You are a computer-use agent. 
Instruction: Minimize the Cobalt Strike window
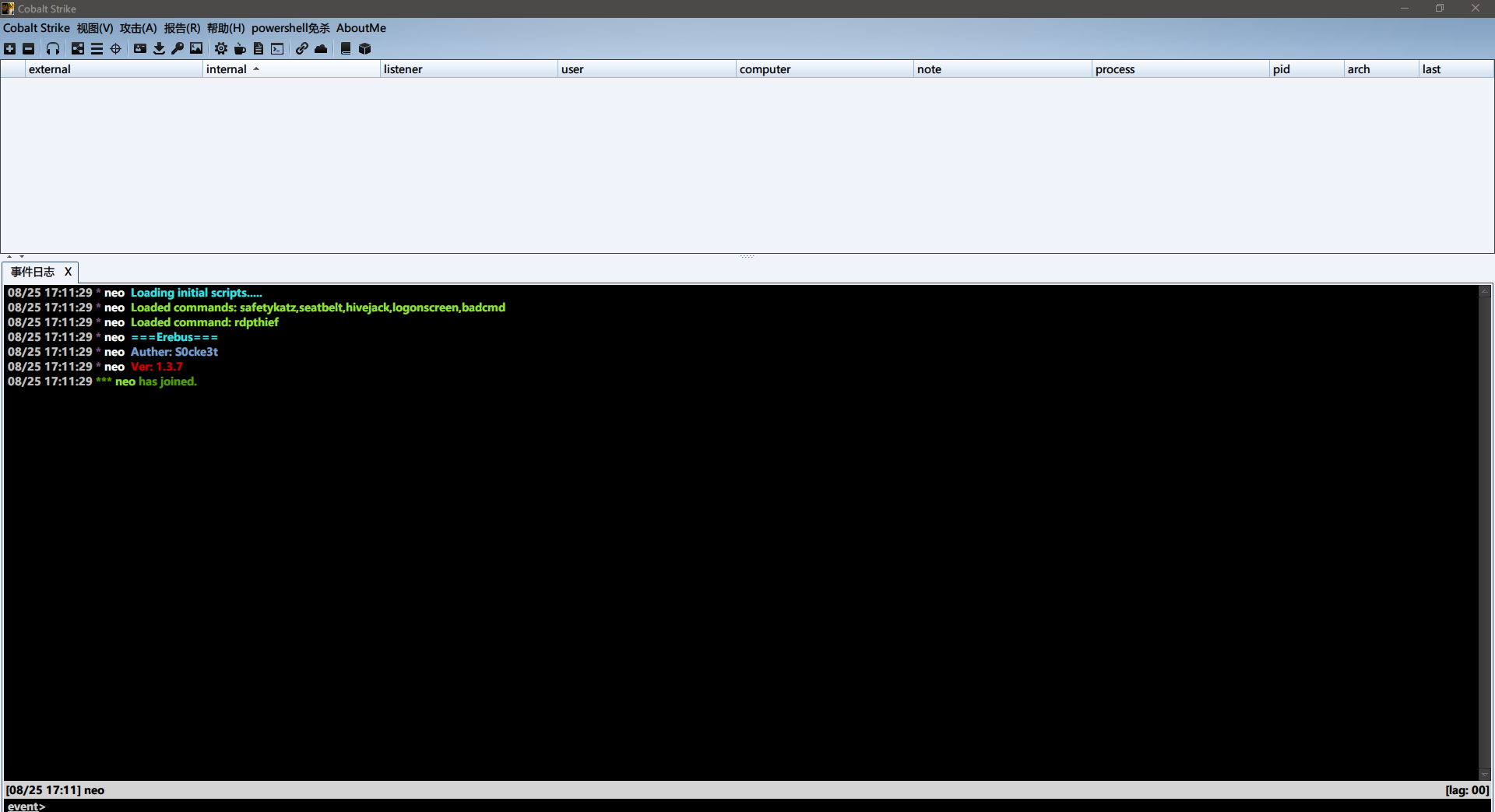pos(1405,9)
